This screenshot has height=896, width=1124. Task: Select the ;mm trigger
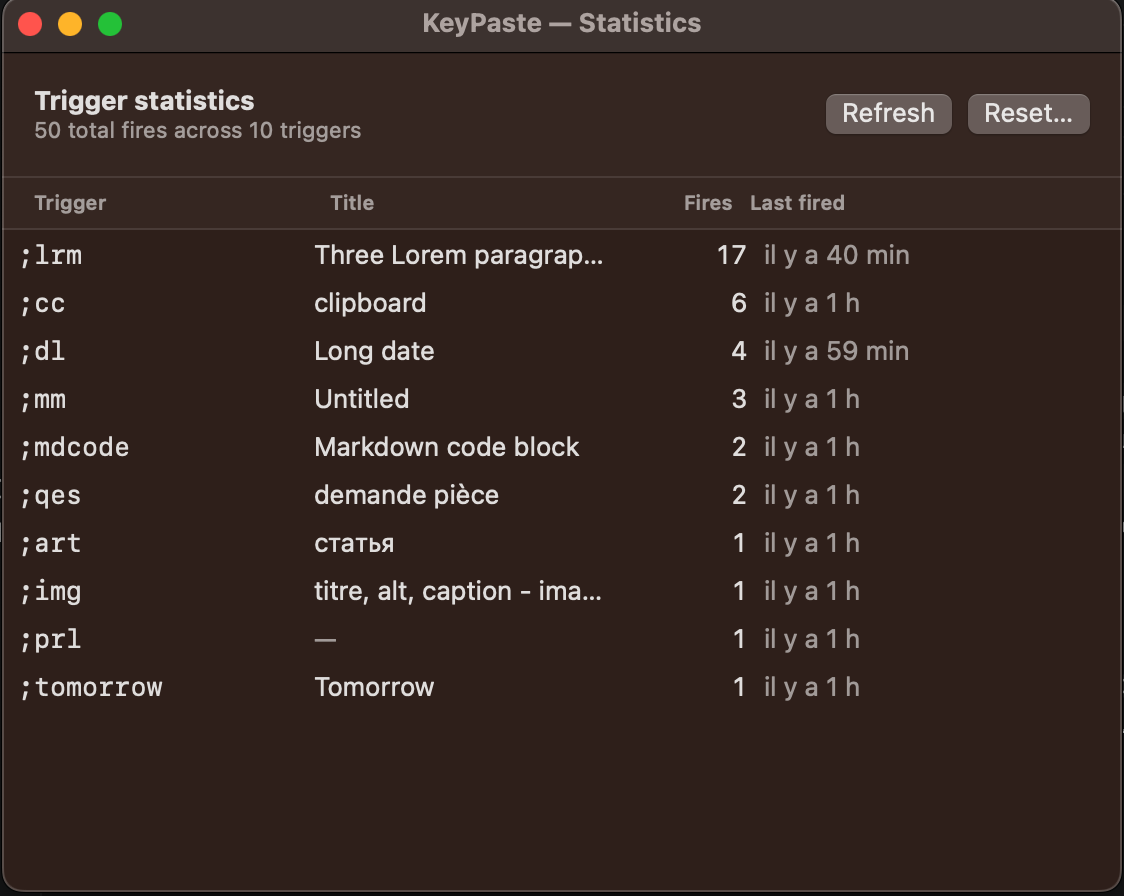tap(43, 399)
